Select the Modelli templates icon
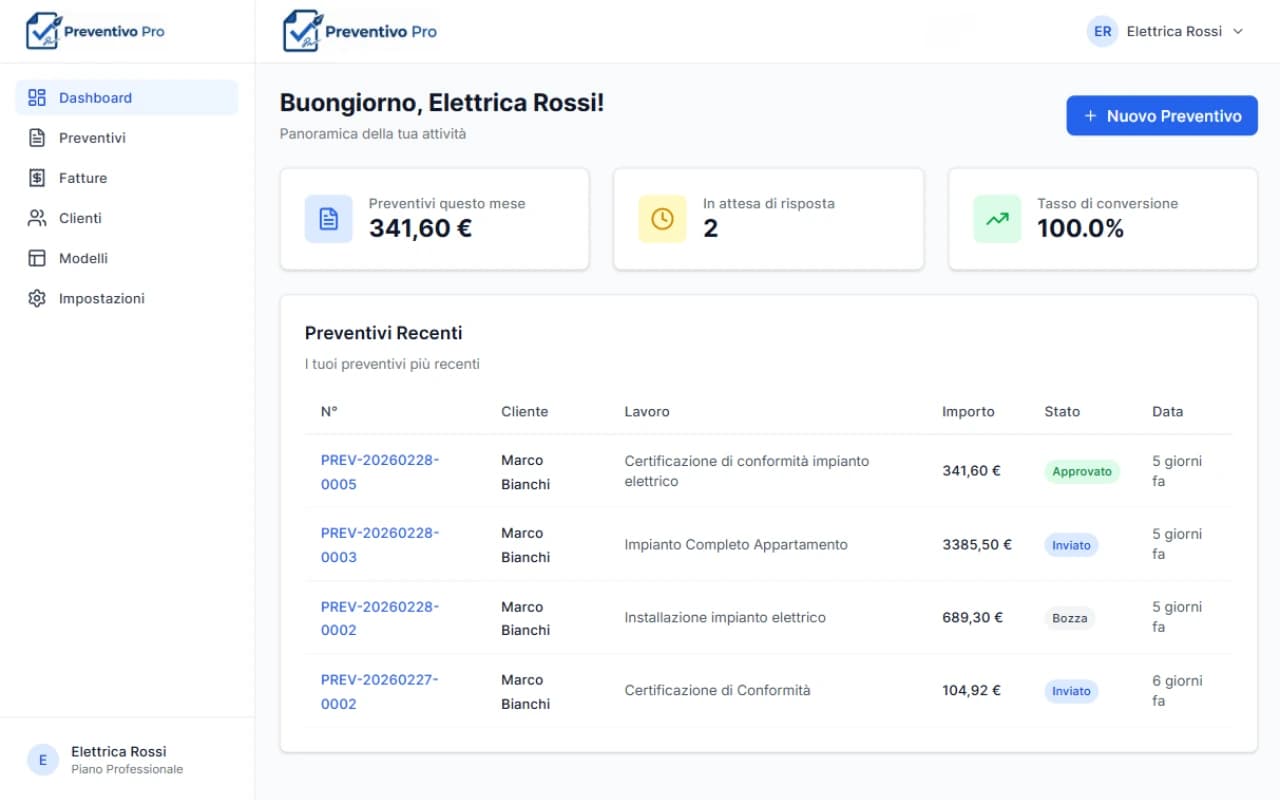This screenshot has height=800, width=1280. (37, 257)
